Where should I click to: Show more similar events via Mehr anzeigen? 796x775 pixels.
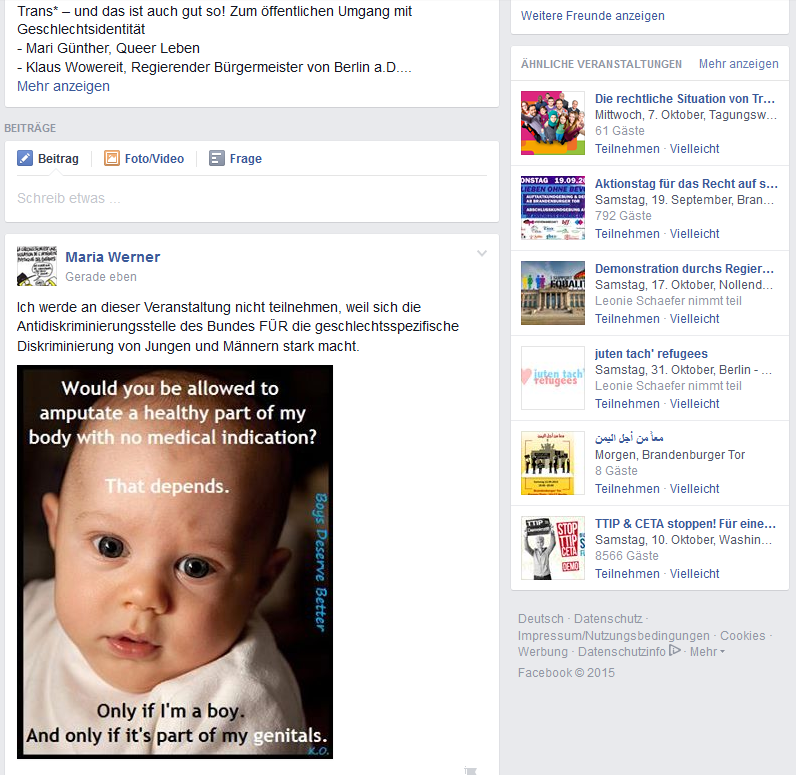739,64
